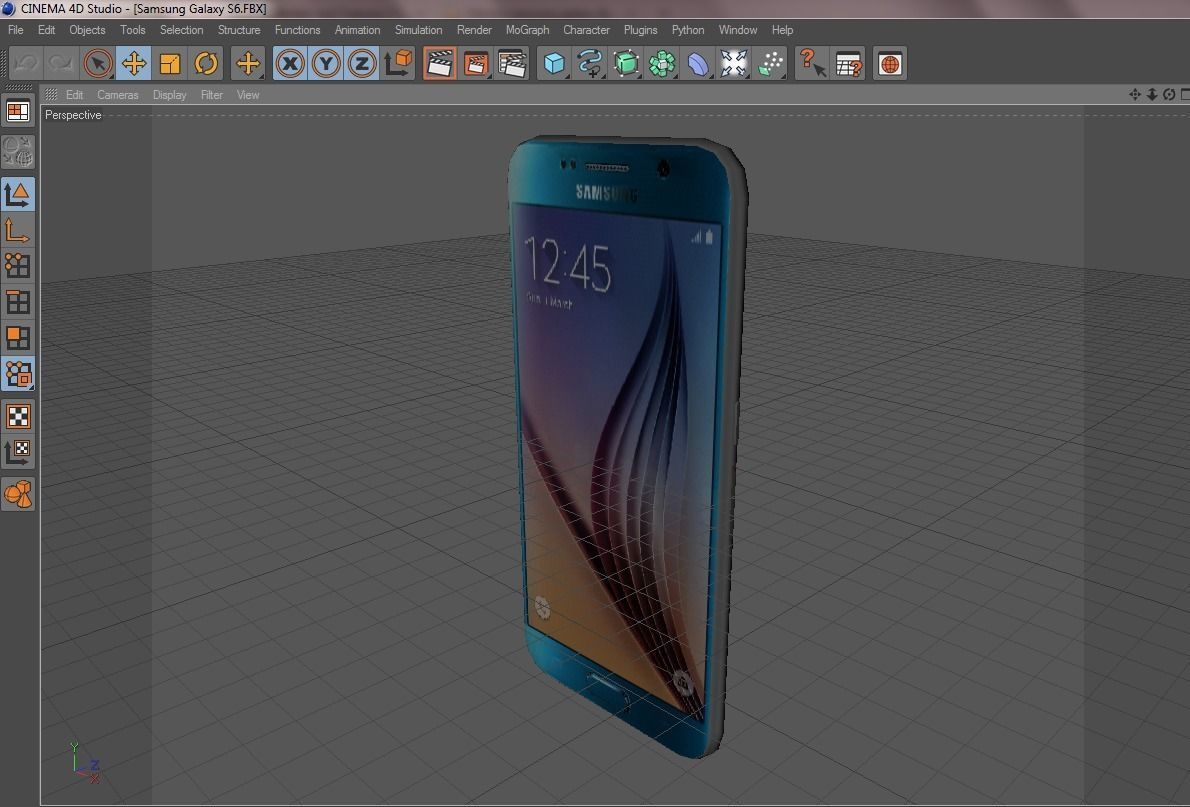Screen dimensions: 1190x807
Task: Activate the Rotate tool
Action: 206,64
